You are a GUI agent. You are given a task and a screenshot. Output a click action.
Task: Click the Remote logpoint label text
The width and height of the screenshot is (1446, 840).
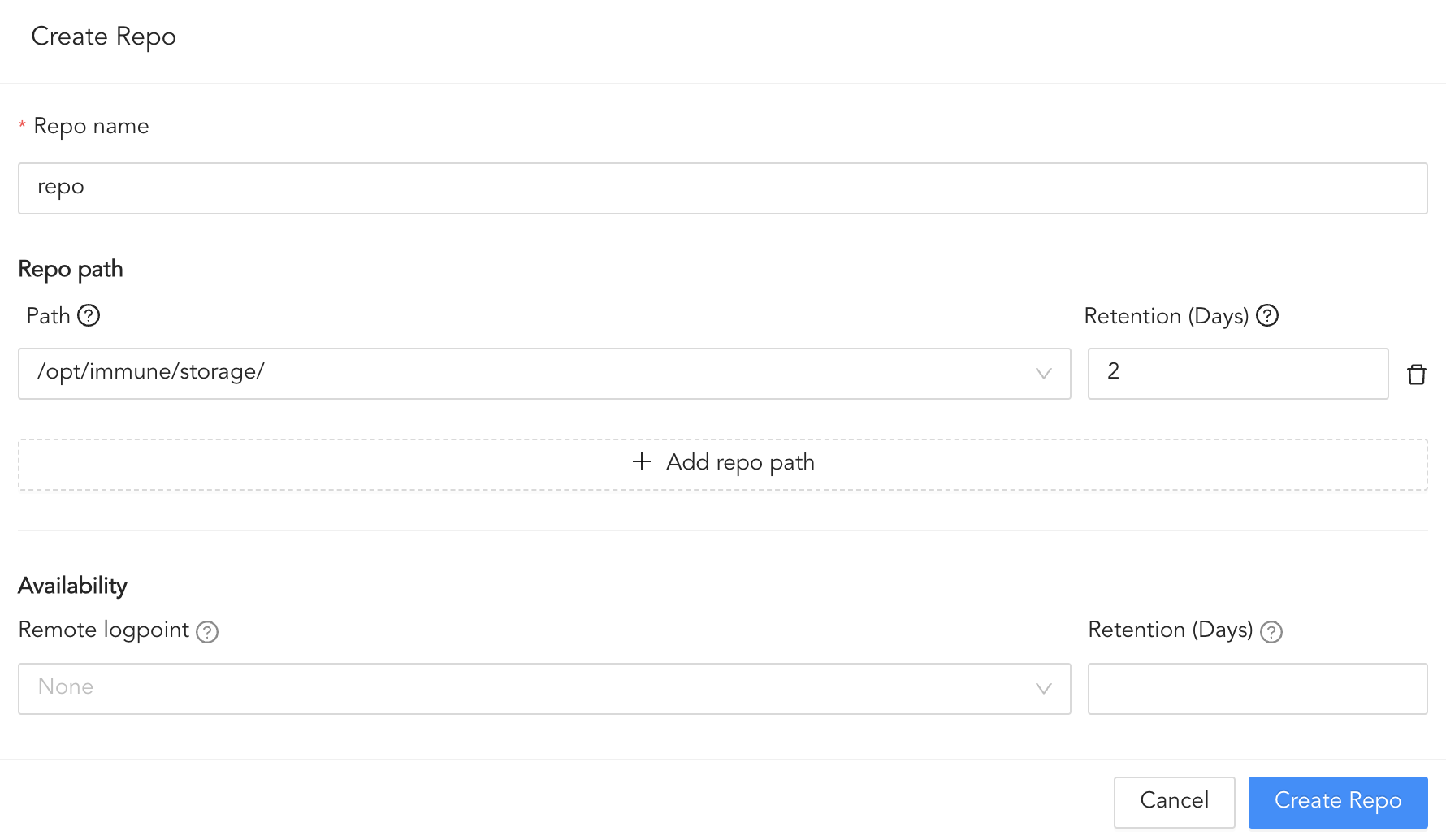pos(104,630)
